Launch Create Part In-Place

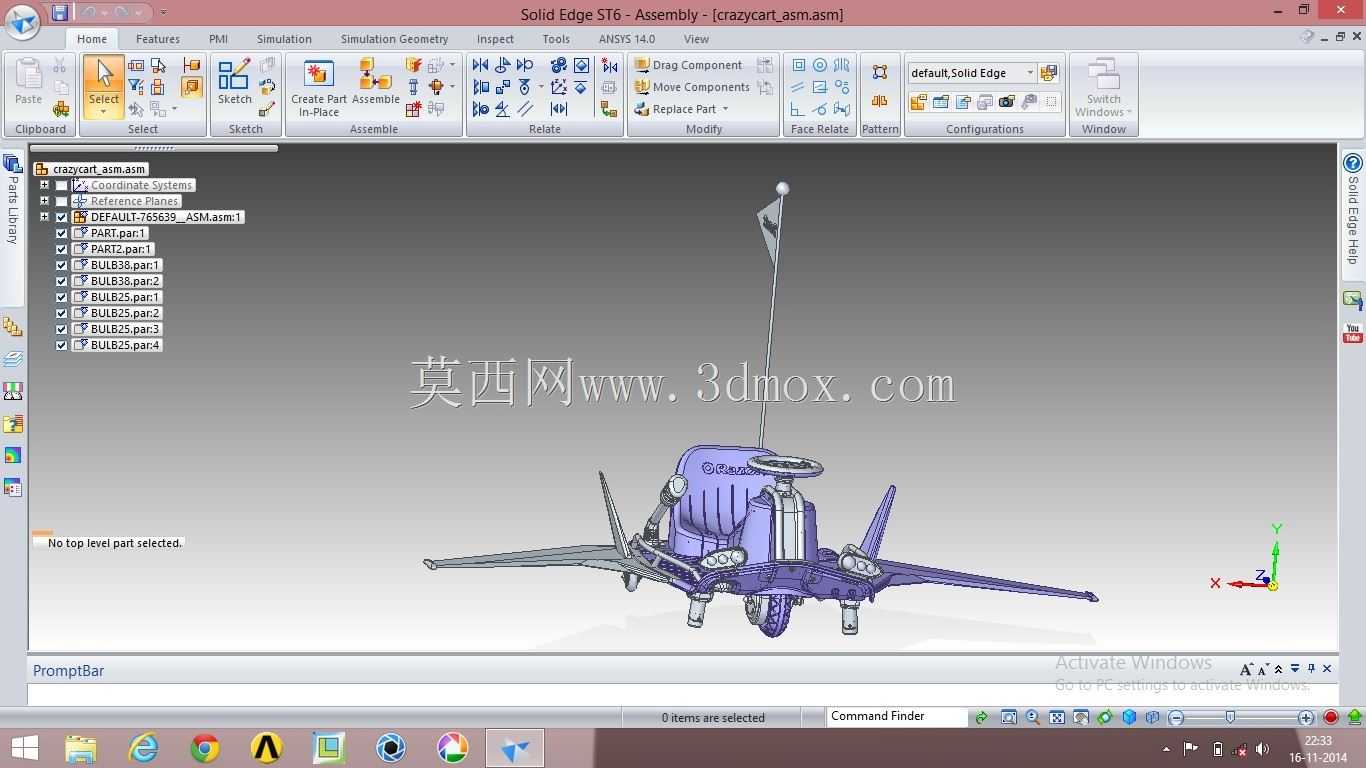[x=319, y=88]
